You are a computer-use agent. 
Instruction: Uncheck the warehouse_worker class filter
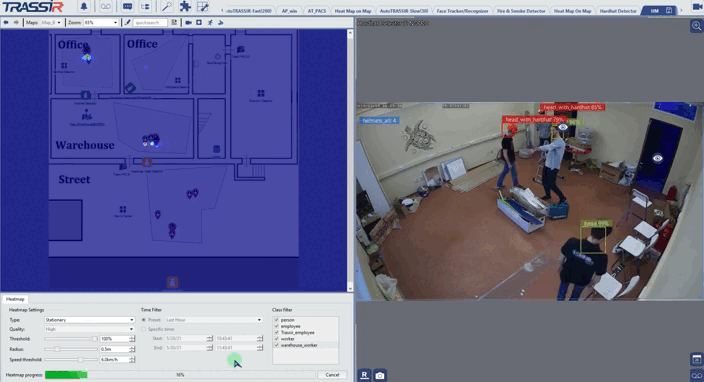coord(277,345)
